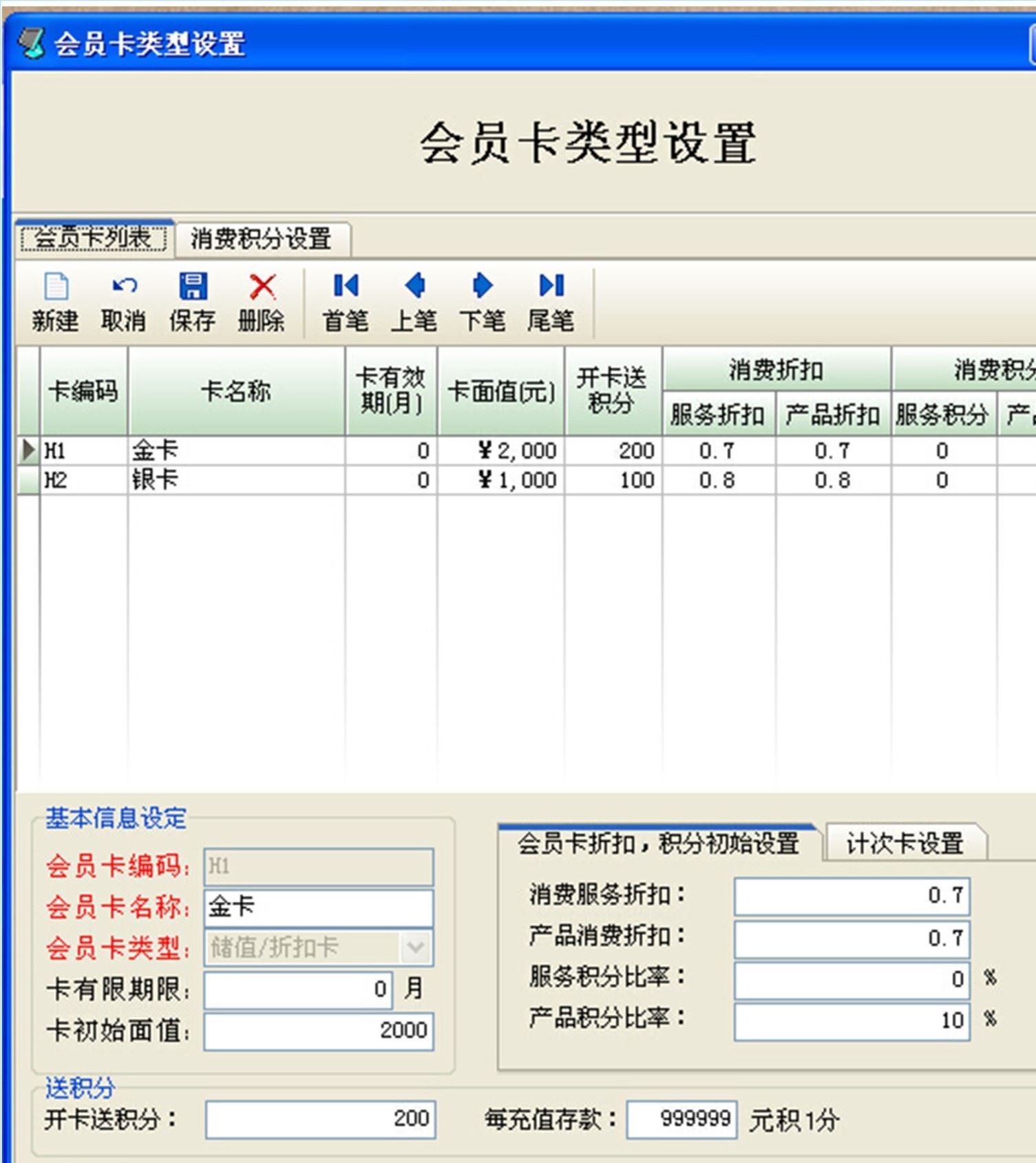Click the 产品积分比率 field showing 10
This screenshot has height=1163, width=1036.
click(852, 1021)
